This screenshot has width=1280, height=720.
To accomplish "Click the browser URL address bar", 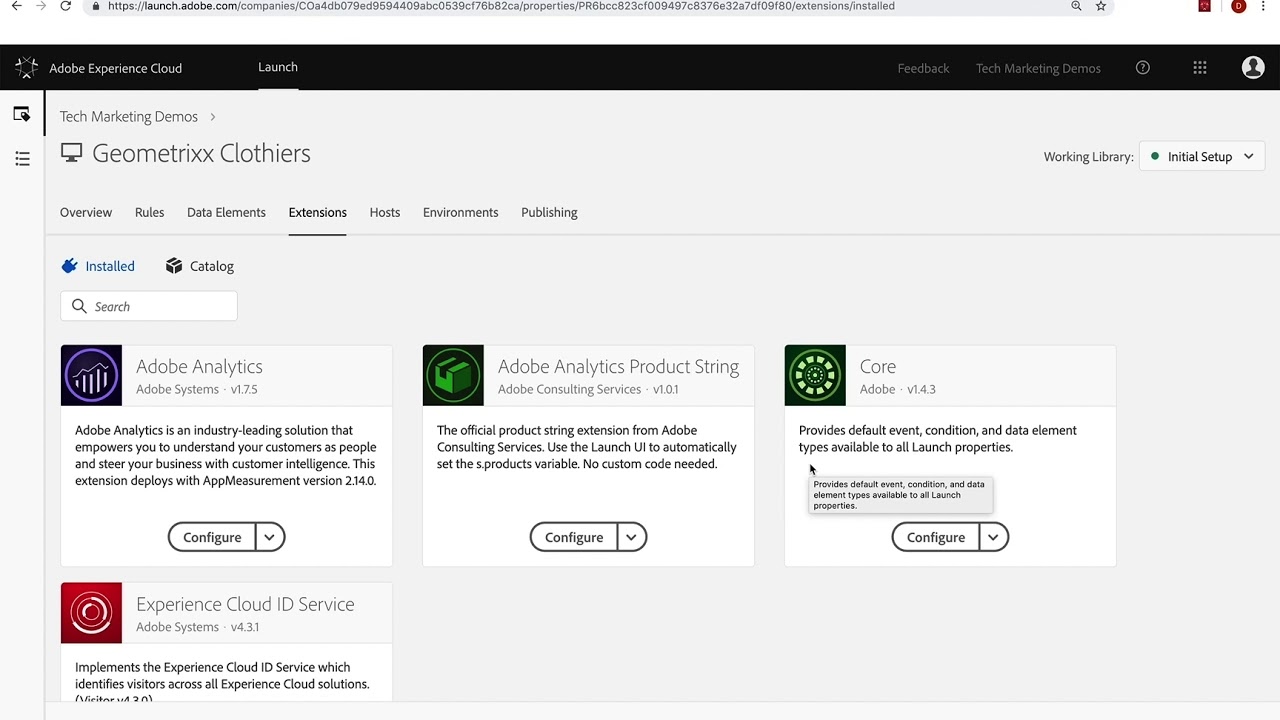I will click(x=500, y=6).
